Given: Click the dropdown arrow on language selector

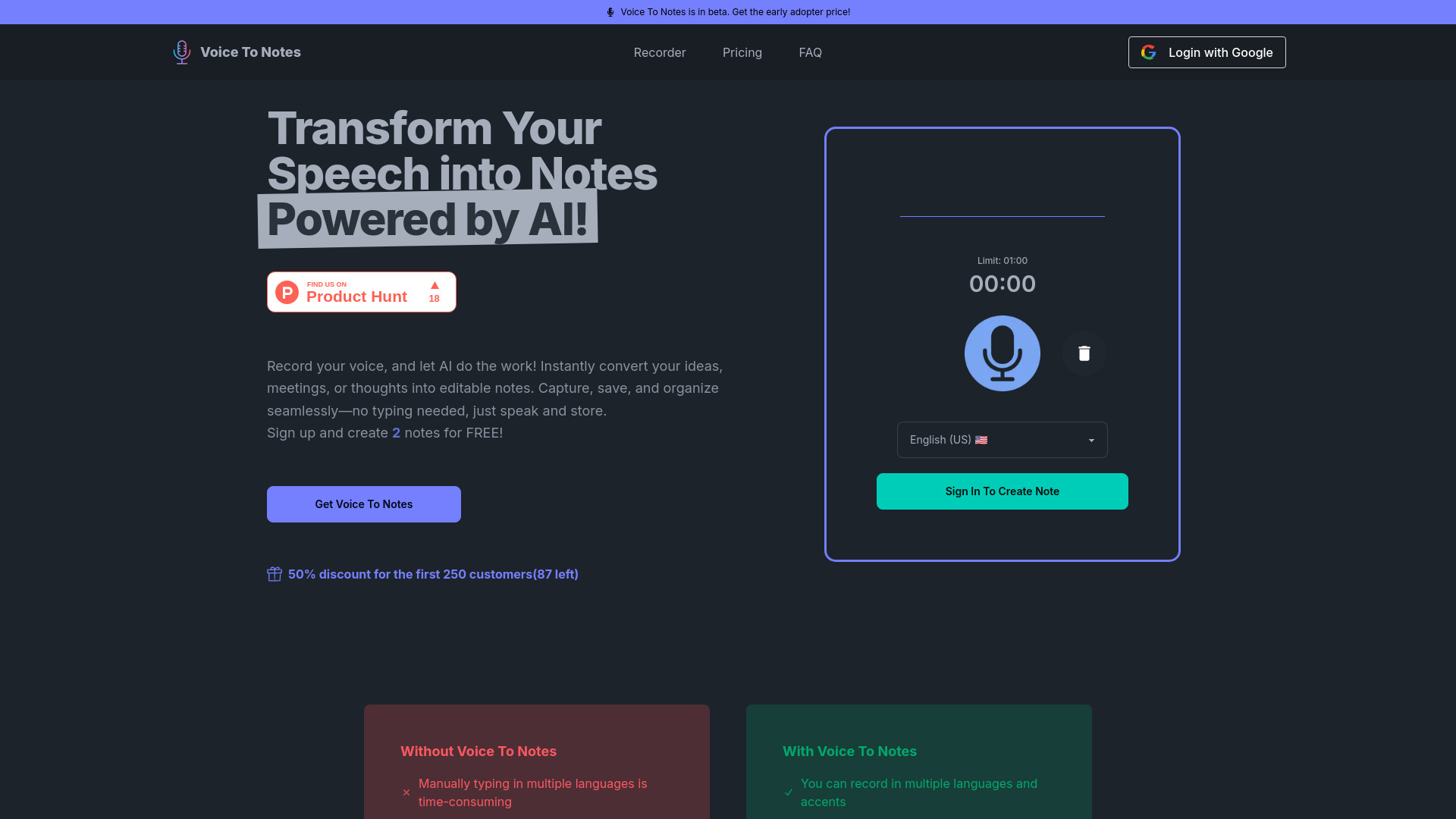Looking at the screenshot, I should (1091, 440).
